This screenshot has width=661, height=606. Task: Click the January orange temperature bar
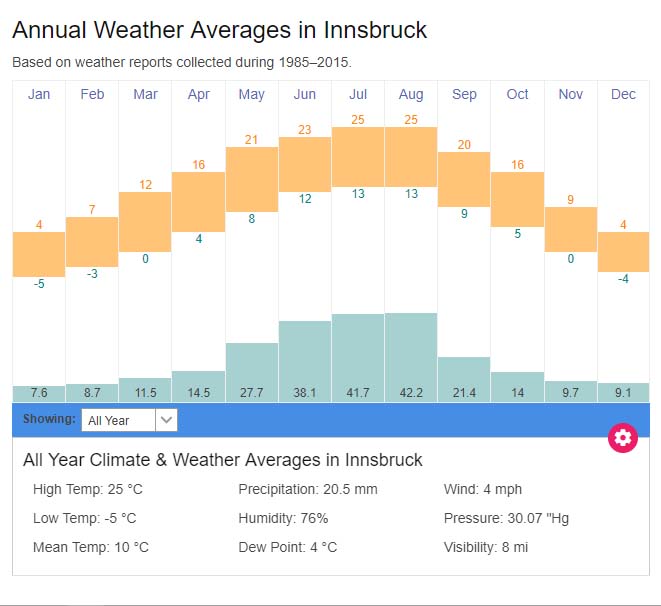pyautogui.click(x=39, y=254)
